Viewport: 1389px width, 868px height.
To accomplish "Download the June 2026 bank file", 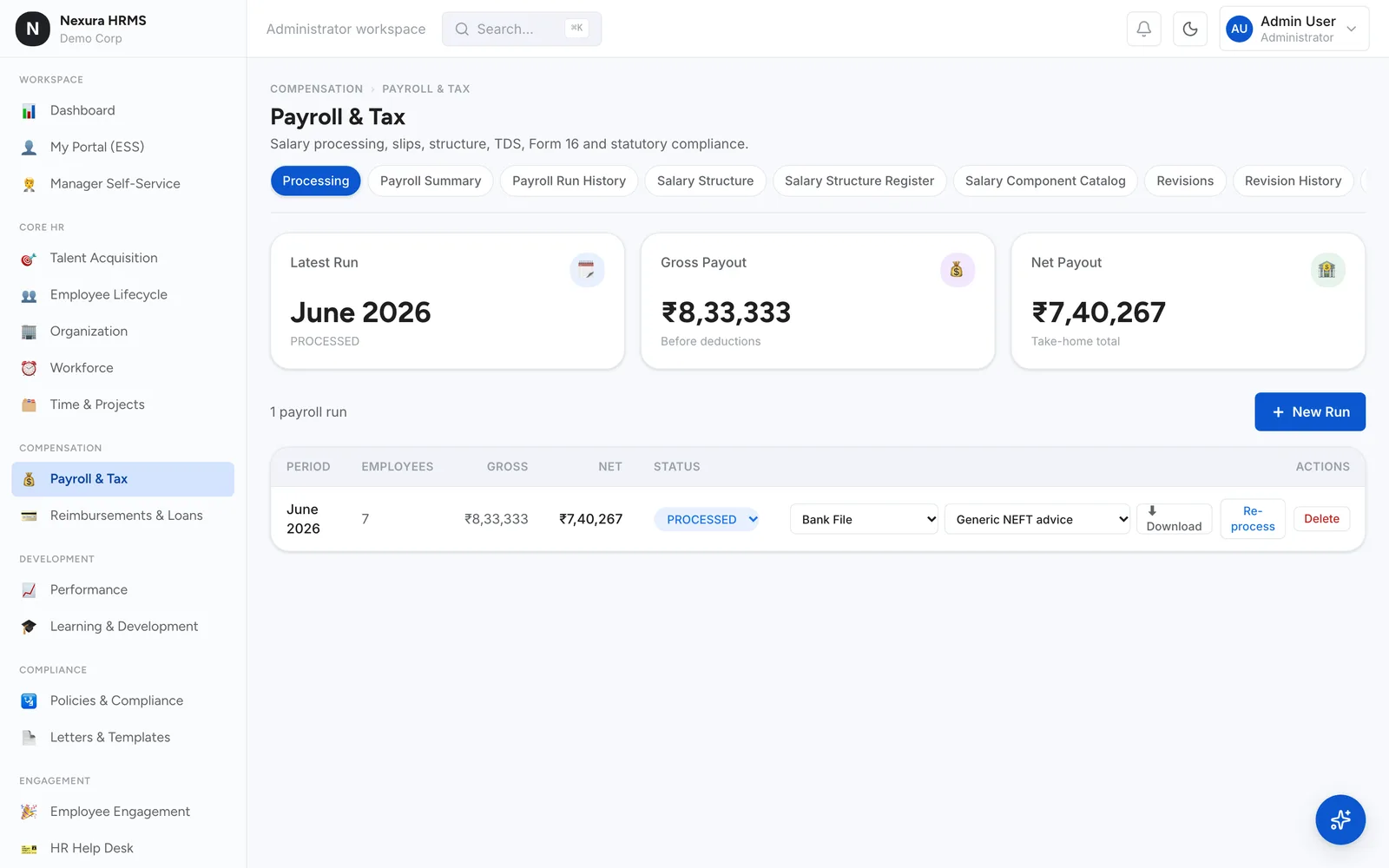I will pyautogui.click(x=1174, y=519).
